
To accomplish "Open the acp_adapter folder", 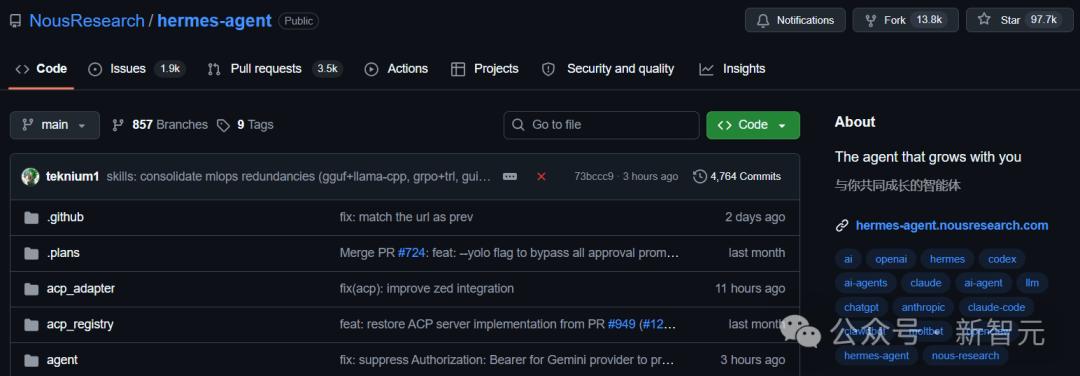I will pos(81,289).
